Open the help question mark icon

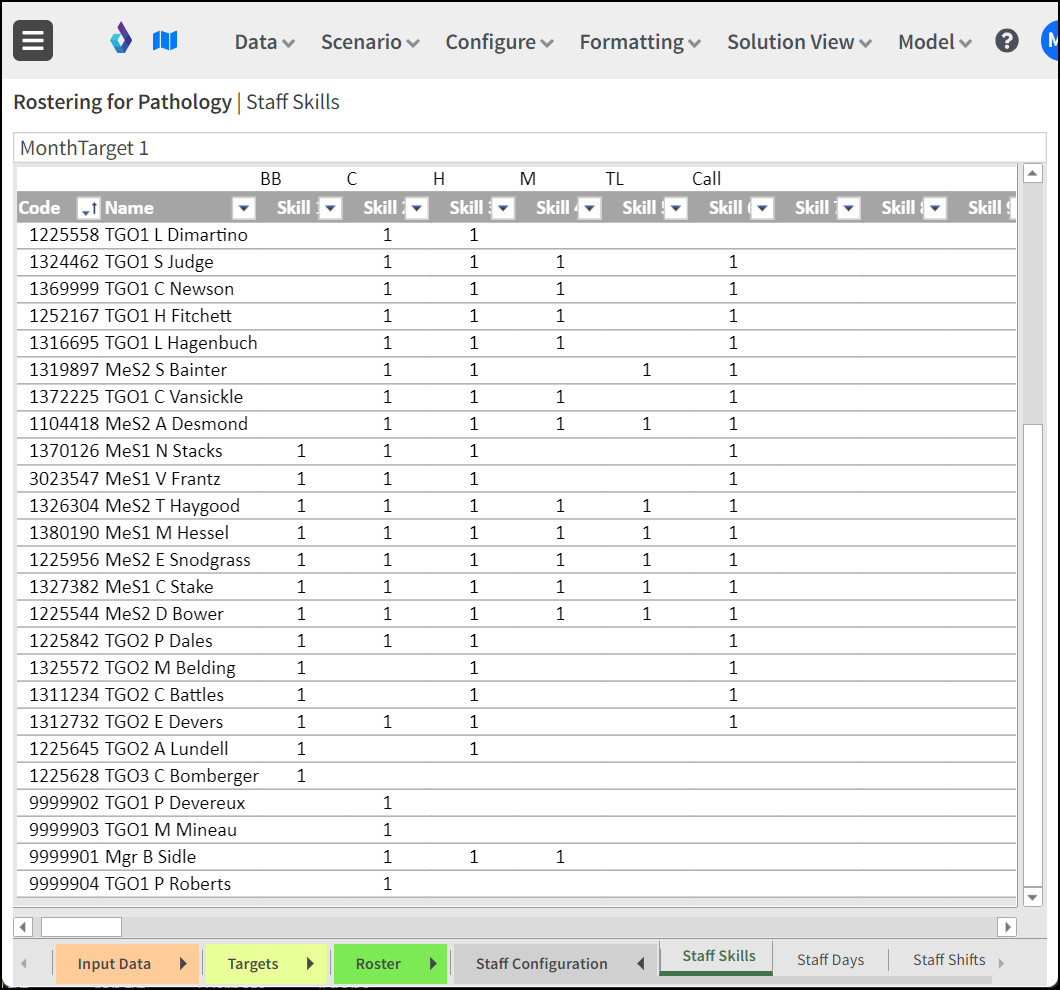[1007, 41]
